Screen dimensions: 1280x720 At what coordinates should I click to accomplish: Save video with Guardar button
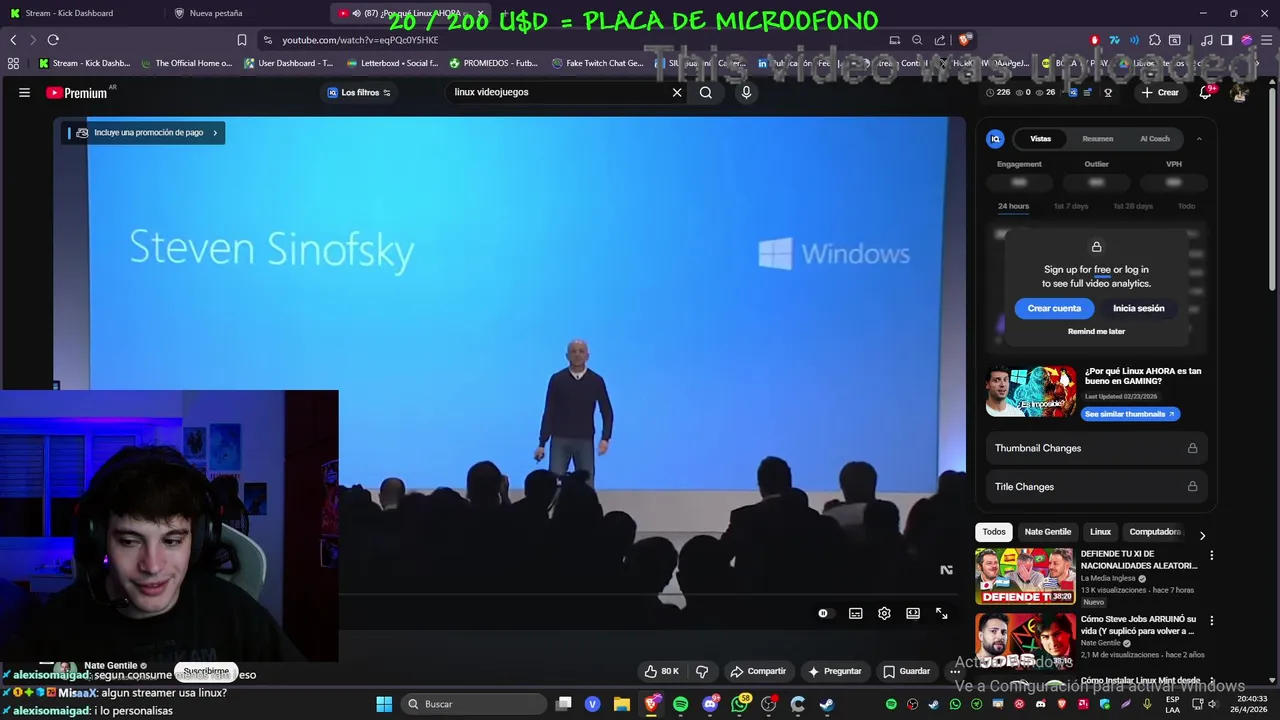[x=907, y=671]
